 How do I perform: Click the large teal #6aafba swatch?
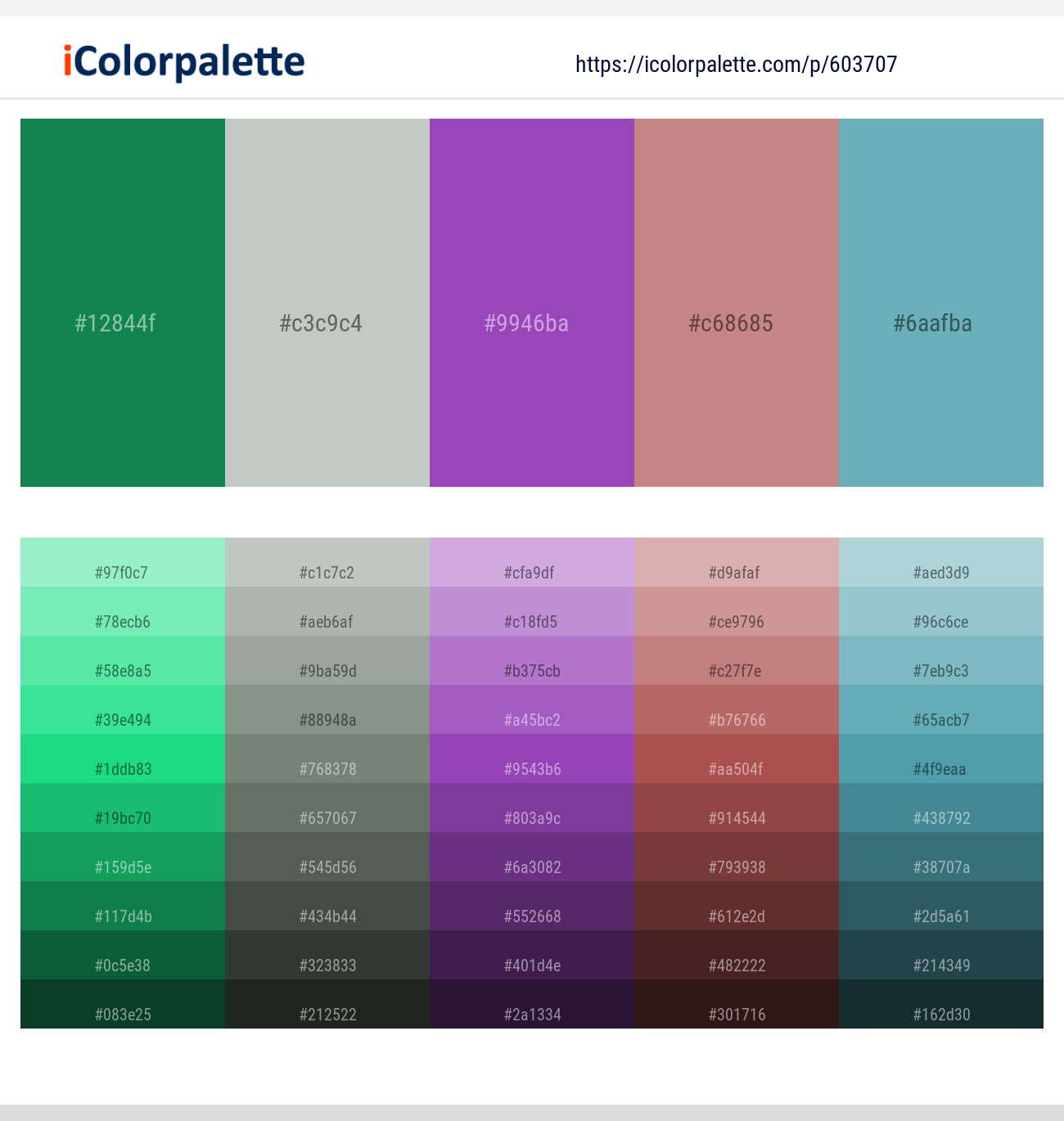pyautogui.click(x=941, y=303)
